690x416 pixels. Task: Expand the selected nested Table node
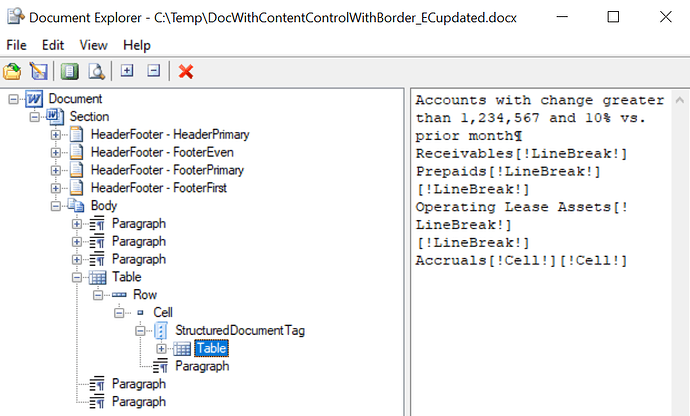(x=161, y=348)
